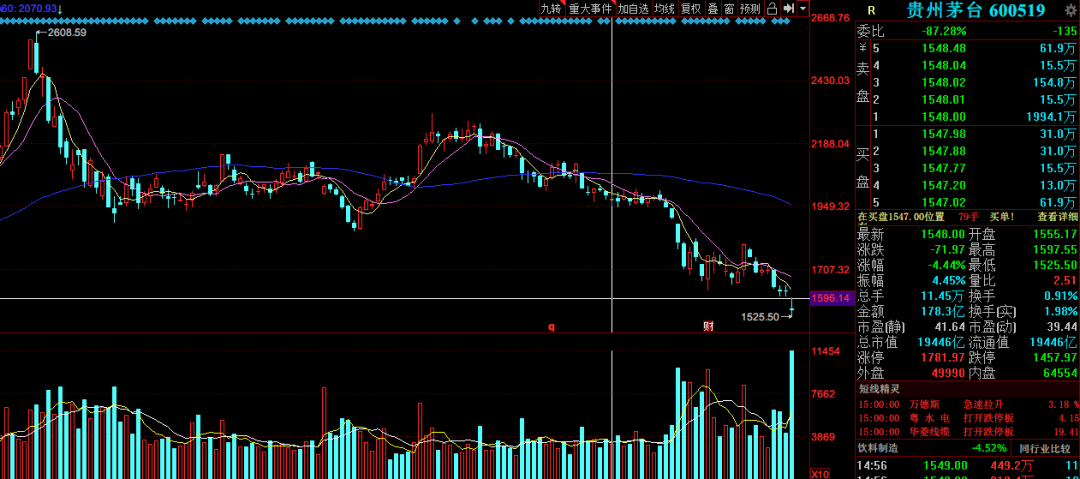Click the R margin-trading marker

click(871, 10)
